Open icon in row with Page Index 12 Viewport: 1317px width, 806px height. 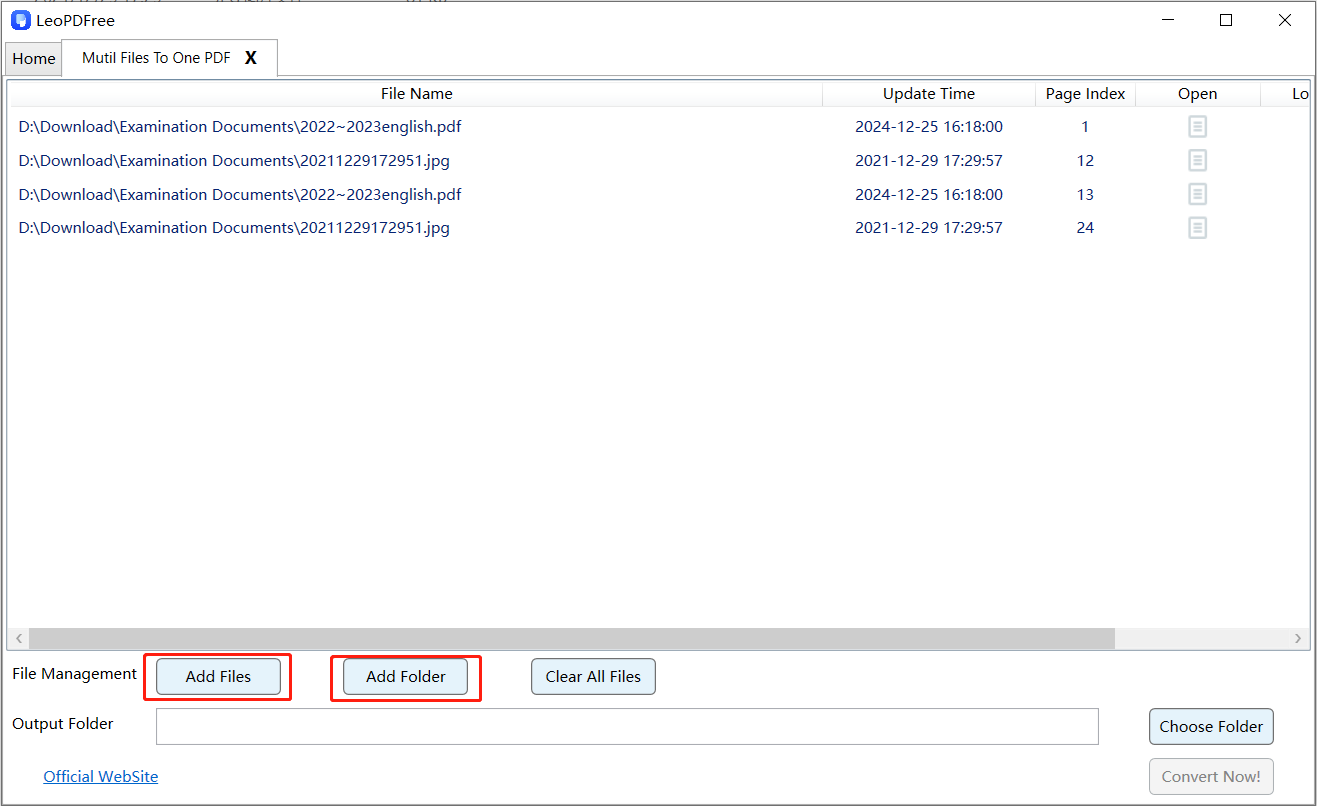[1197, 161]
